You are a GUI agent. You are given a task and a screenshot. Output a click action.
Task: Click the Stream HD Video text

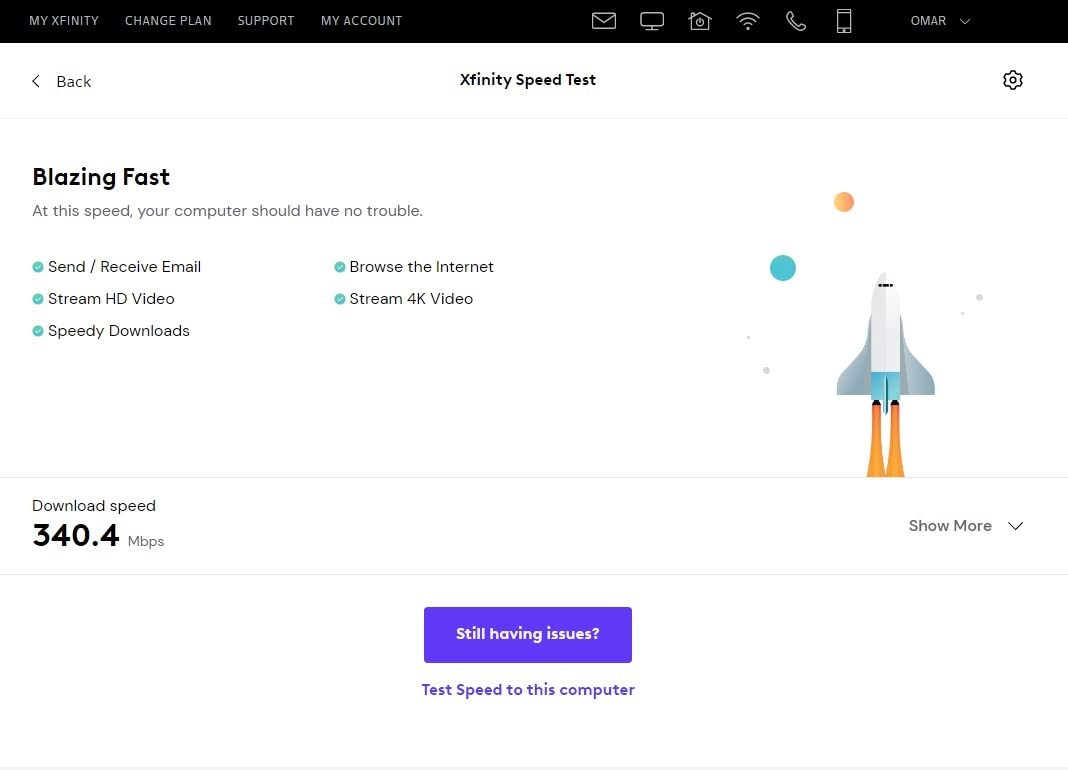111,299
